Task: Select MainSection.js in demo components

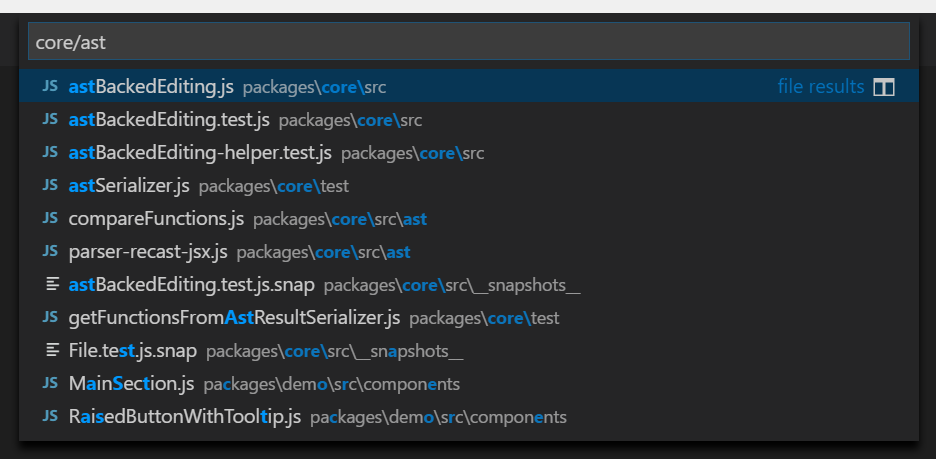Action: pos(469,383)
